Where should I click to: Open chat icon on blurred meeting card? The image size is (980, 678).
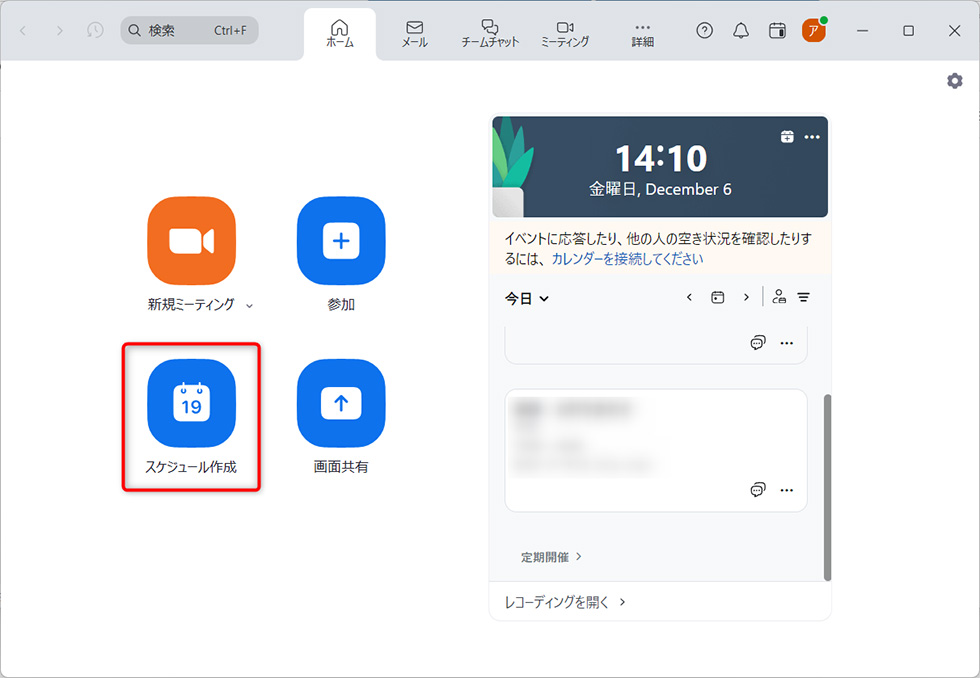tap(758, 489)
